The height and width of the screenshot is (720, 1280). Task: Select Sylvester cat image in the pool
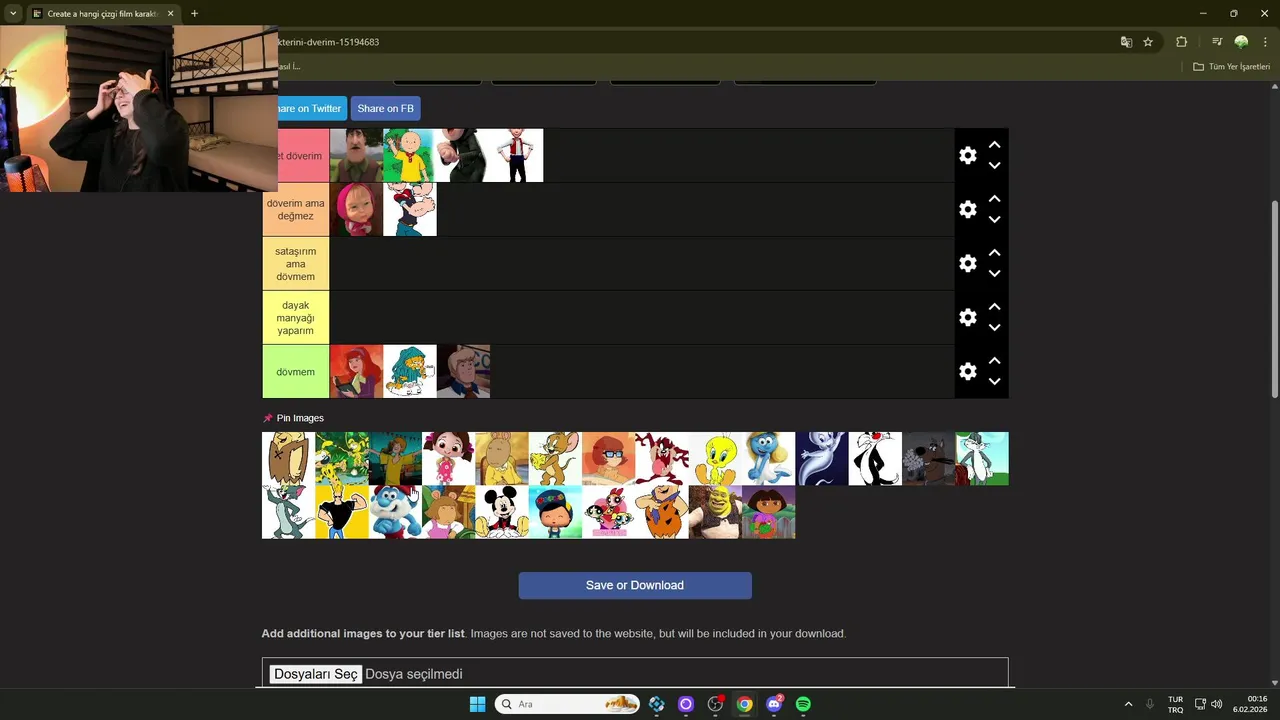[875, 458]
